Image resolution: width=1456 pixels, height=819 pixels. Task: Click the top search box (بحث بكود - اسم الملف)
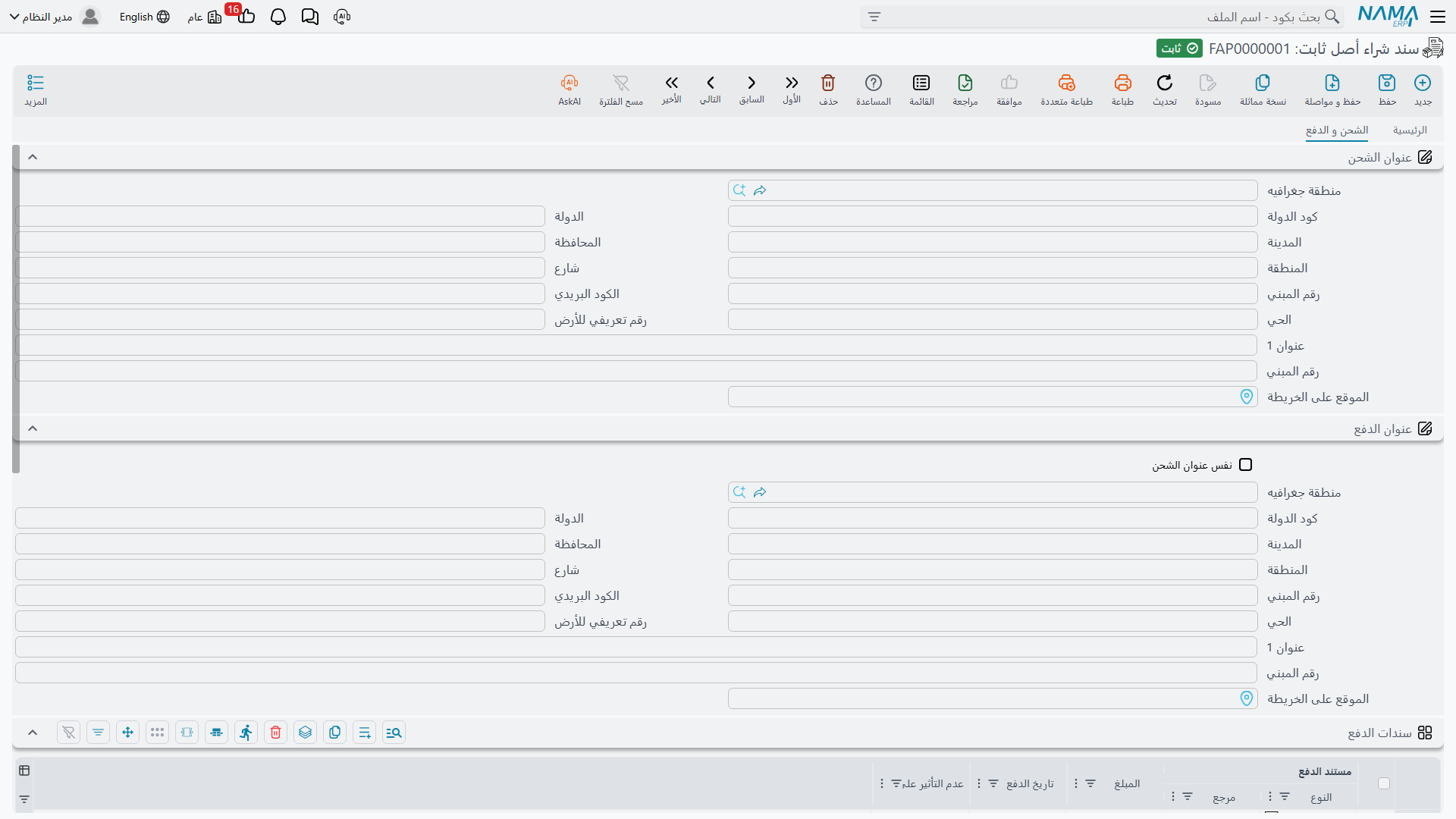coord(1102,17)
